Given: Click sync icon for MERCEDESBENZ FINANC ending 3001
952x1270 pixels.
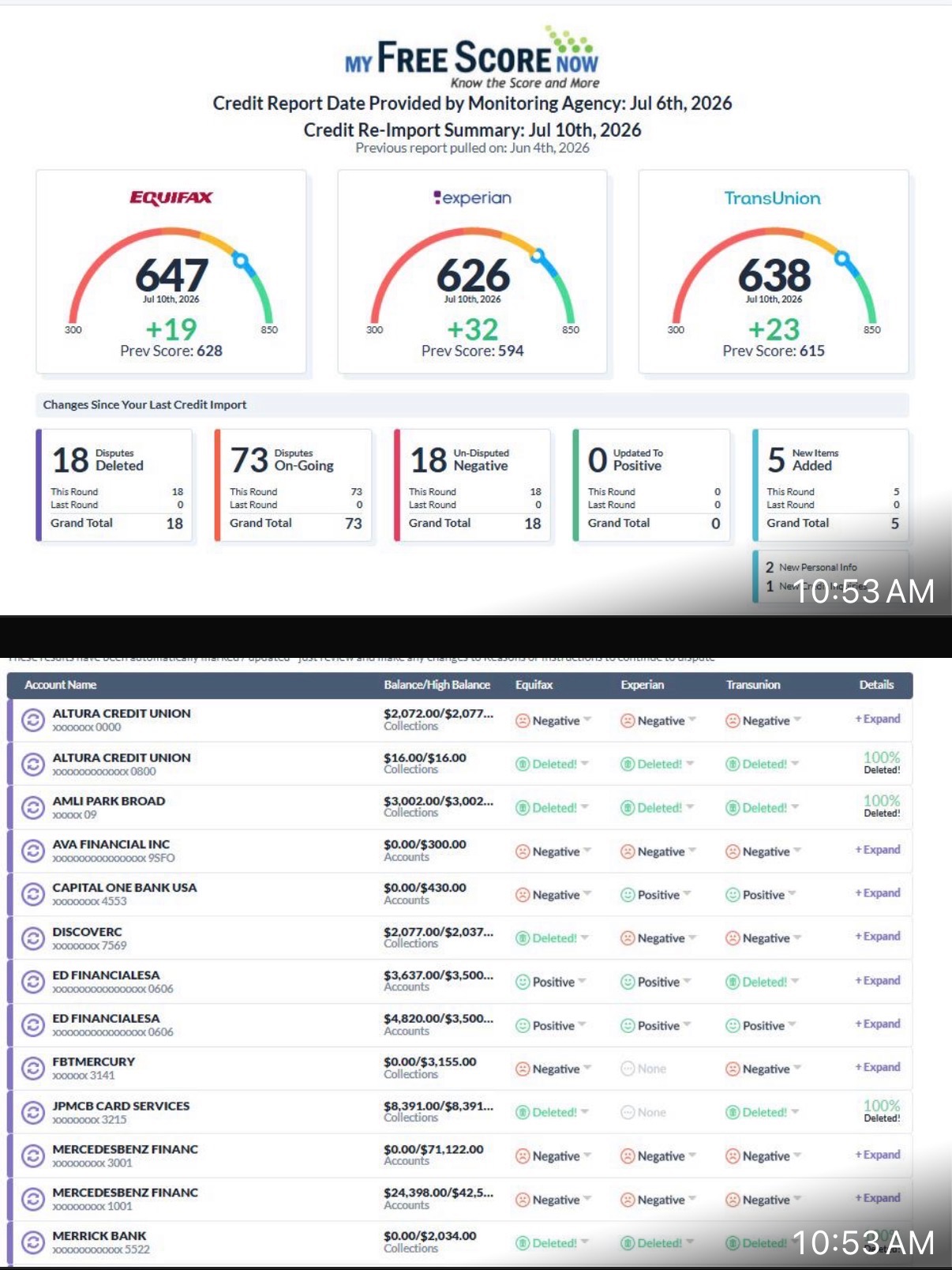Looking at the screenshot, I should (33, 1155).
